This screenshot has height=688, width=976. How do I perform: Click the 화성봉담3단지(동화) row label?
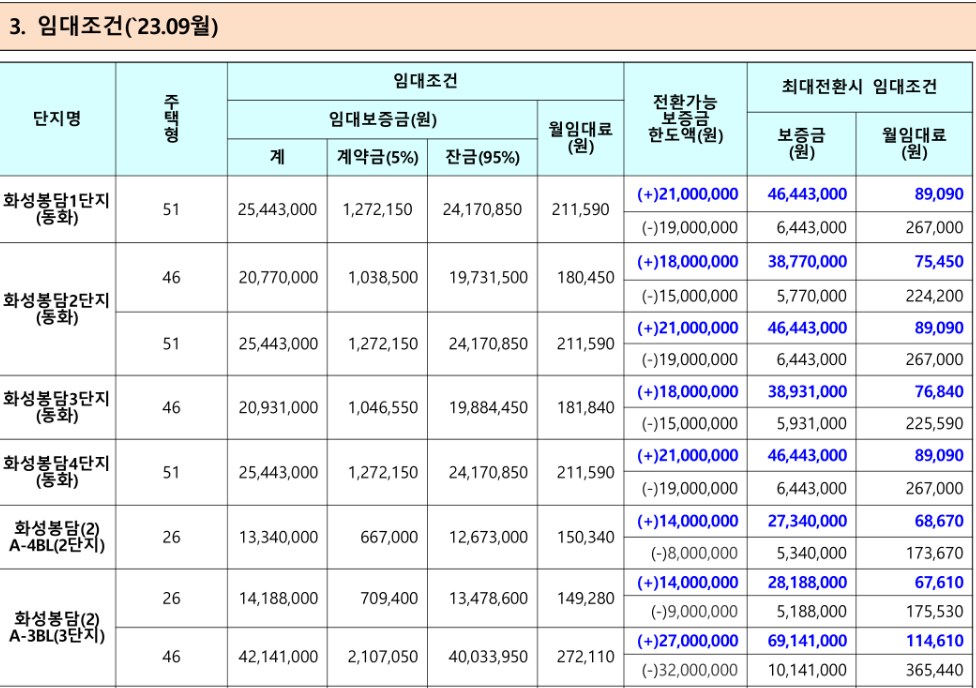[58, 404]
